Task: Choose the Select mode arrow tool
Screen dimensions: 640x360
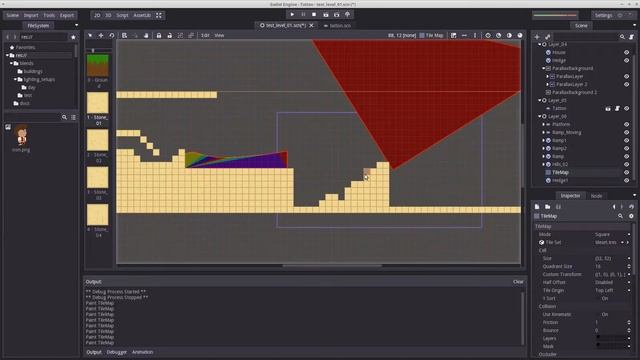Action: click(90, 36)
